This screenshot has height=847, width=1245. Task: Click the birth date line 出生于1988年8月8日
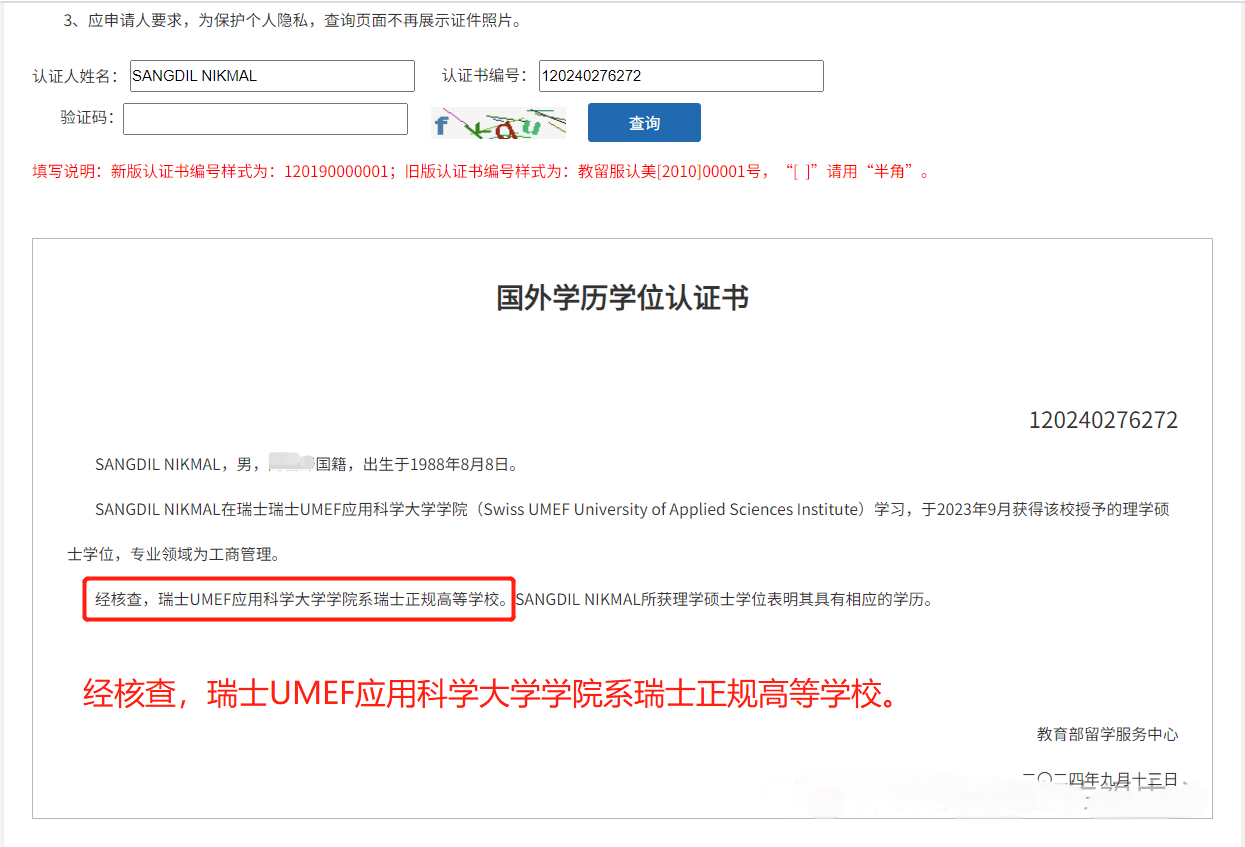(x=439, y=464)
